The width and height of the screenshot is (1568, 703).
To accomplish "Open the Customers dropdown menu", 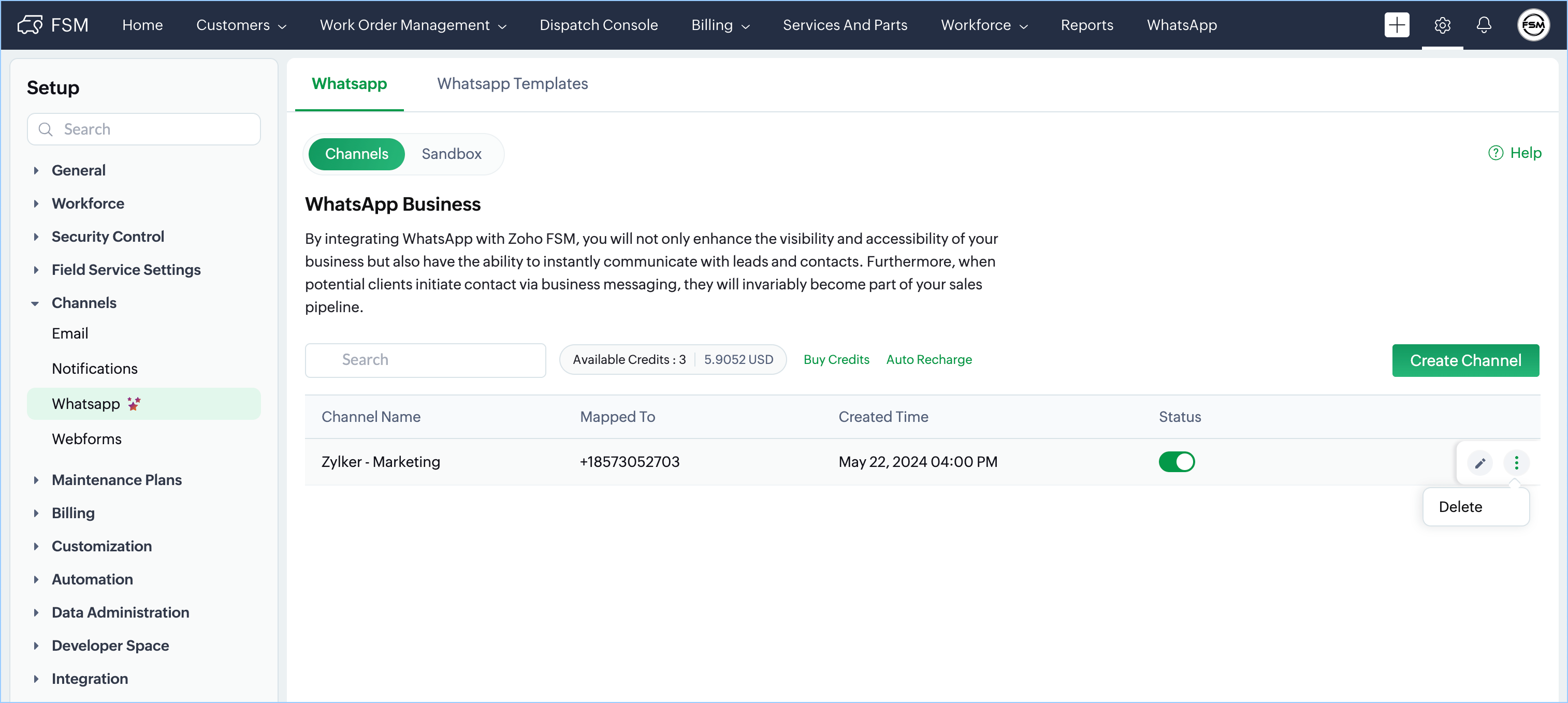I will click(x=241, y=25).
